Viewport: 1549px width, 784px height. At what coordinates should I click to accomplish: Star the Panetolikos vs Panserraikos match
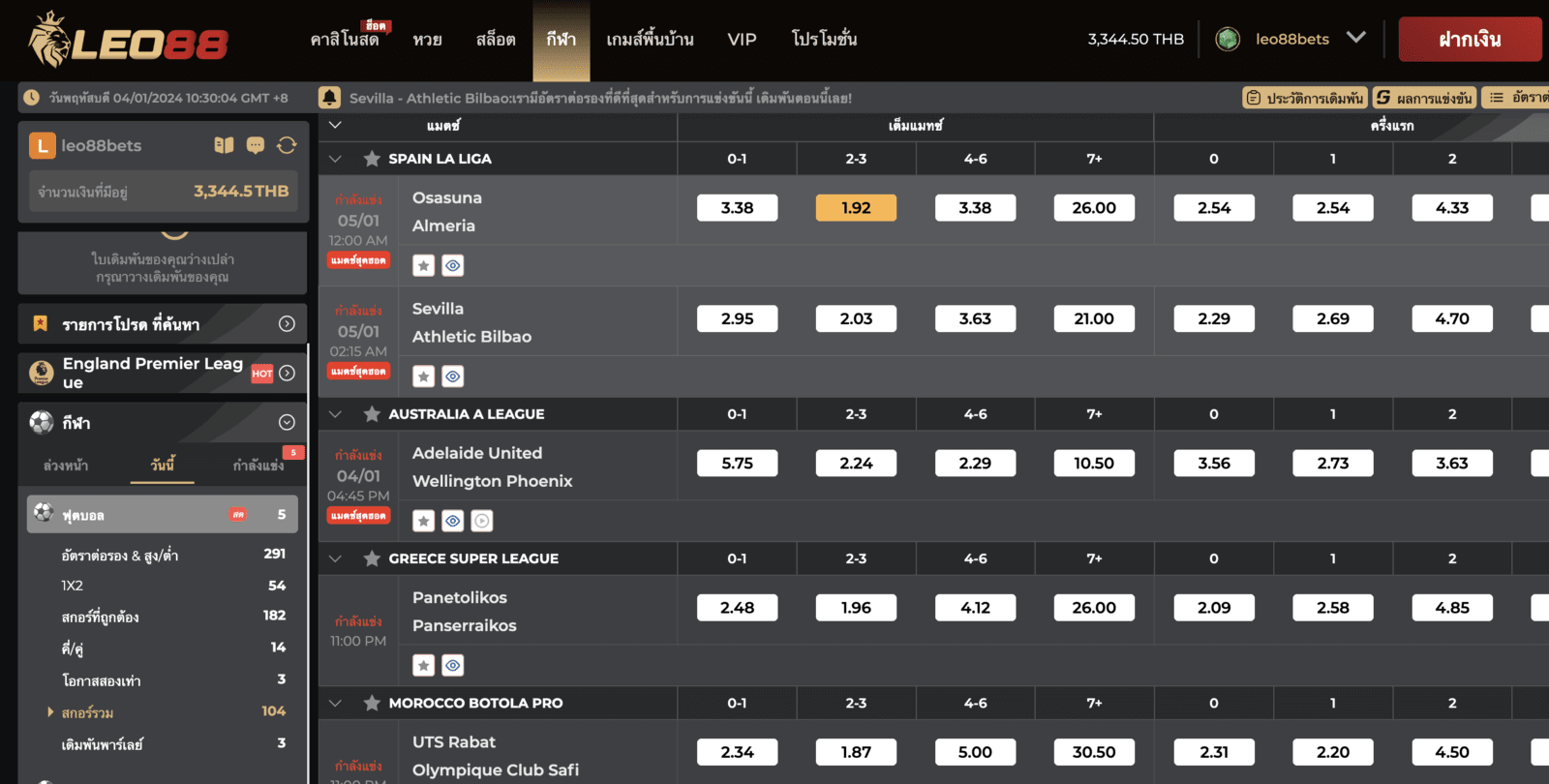click(x=424, y=665)
